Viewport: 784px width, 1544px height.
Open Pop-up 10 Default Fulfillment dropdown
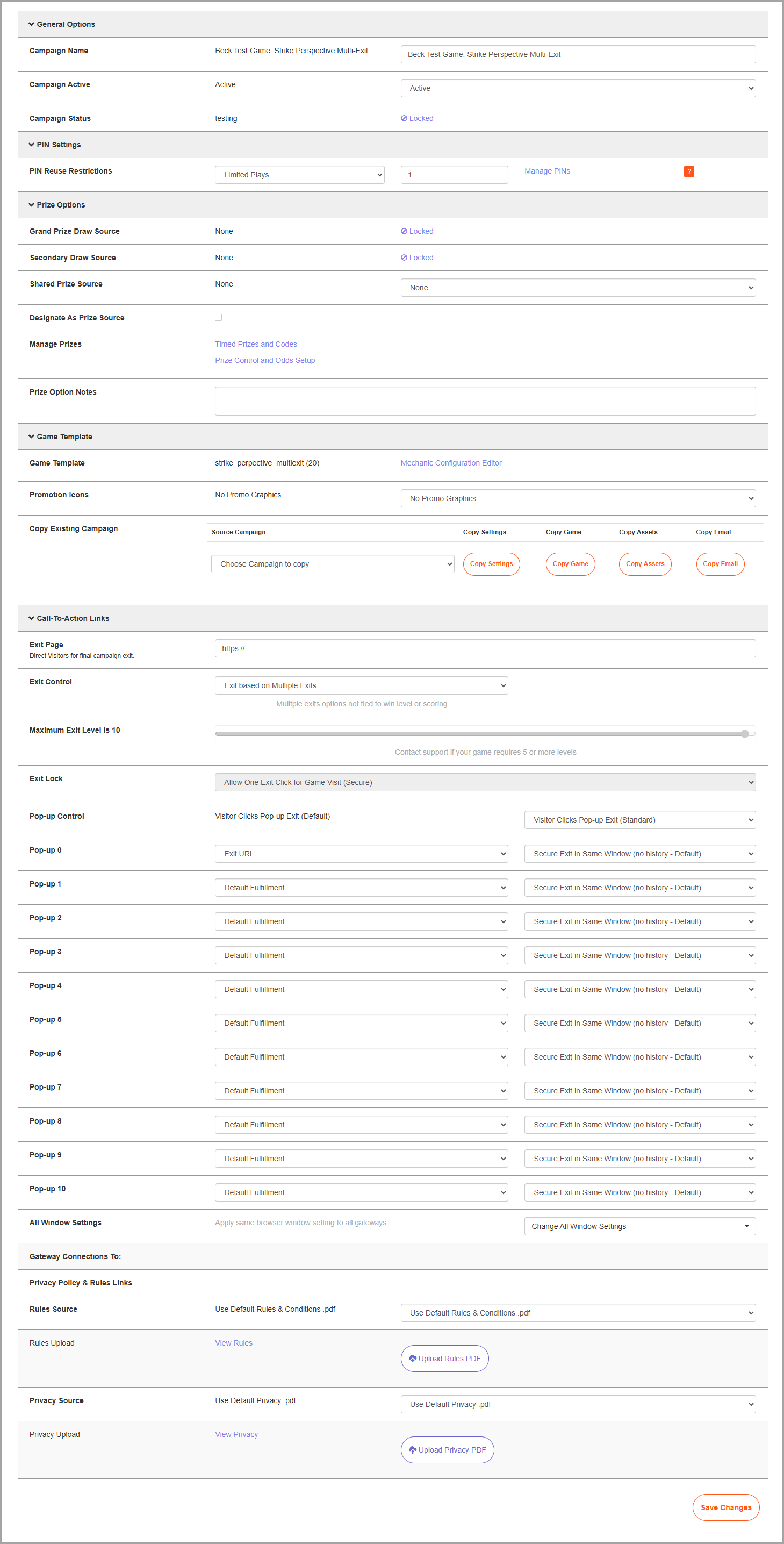point(361,1193)
